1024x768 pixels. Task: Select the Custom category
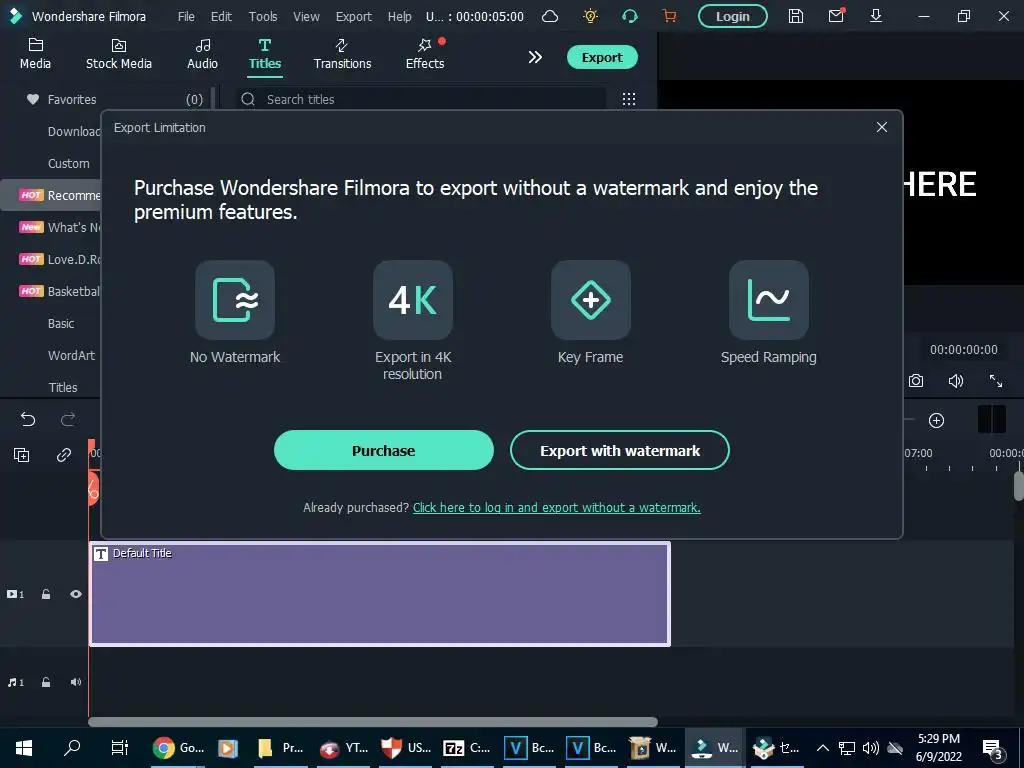pos(69,163)
